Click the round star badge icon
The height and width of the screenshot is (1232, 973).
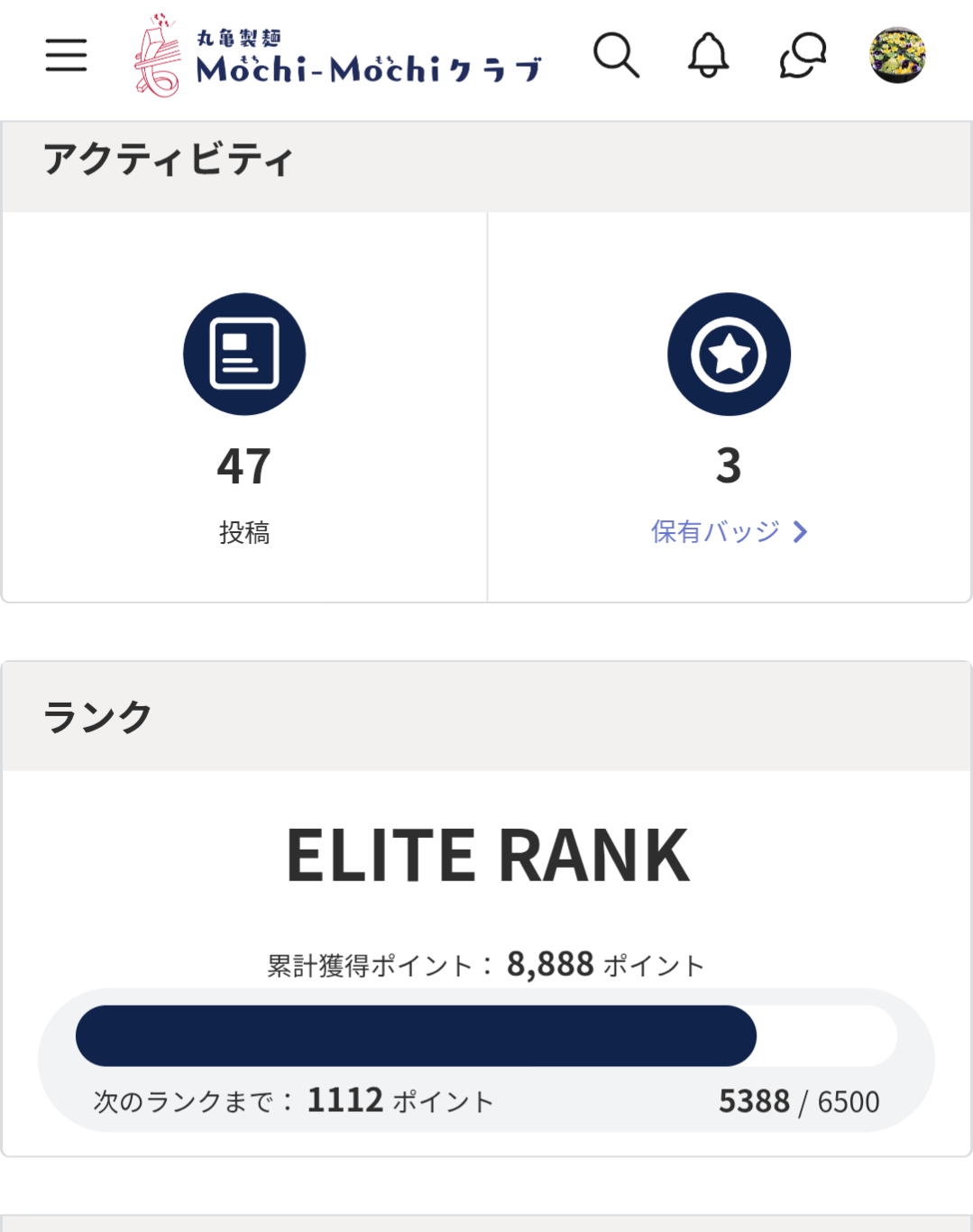click(x=729, y=354)
